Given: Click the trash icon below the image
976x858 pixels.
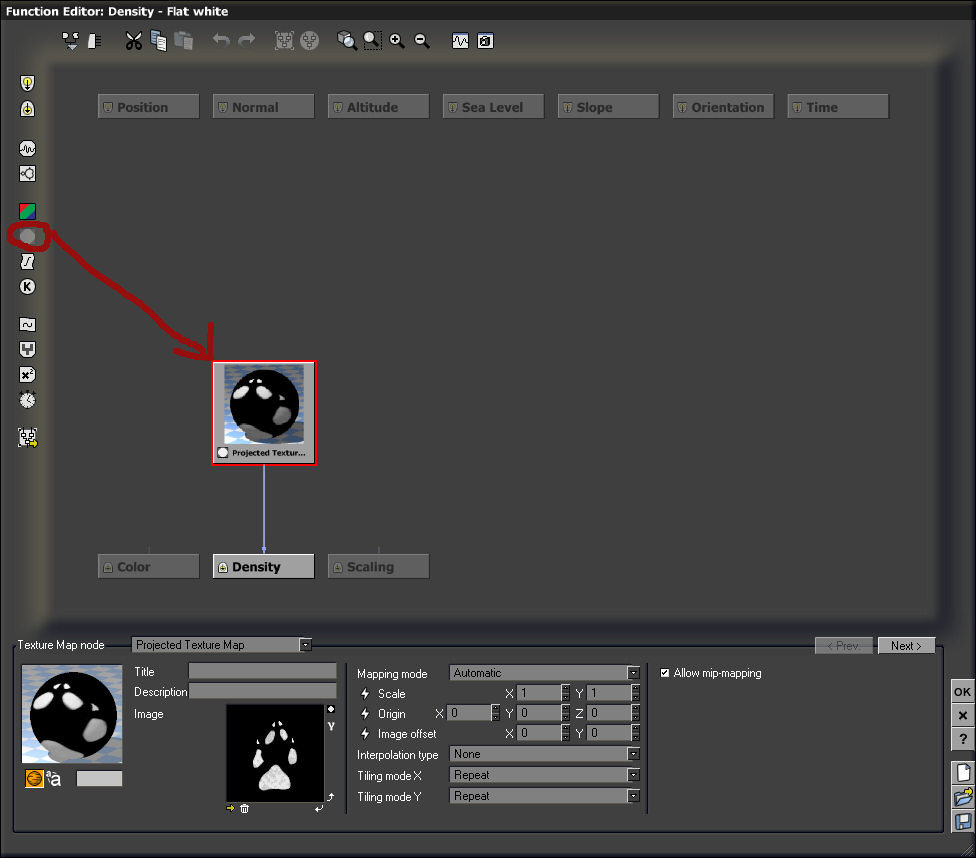Looking at the screenshot, I should coord(245,808).
